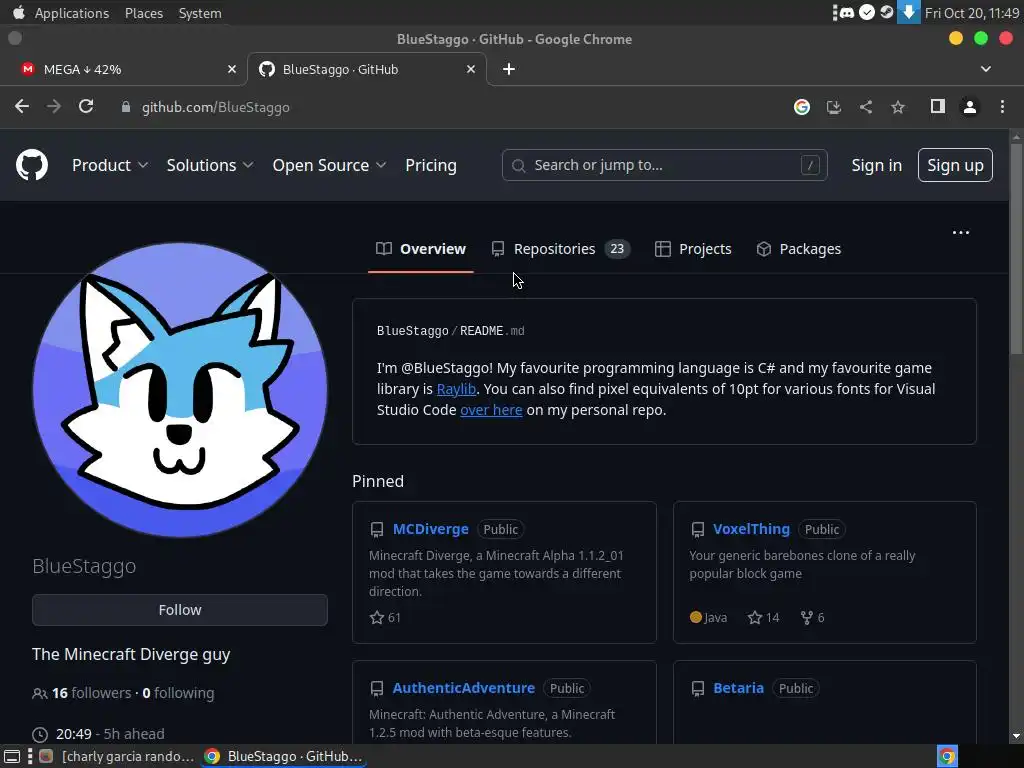Open the tab search chevron in Chrome
1024x768 pixels.
(985, 69)
